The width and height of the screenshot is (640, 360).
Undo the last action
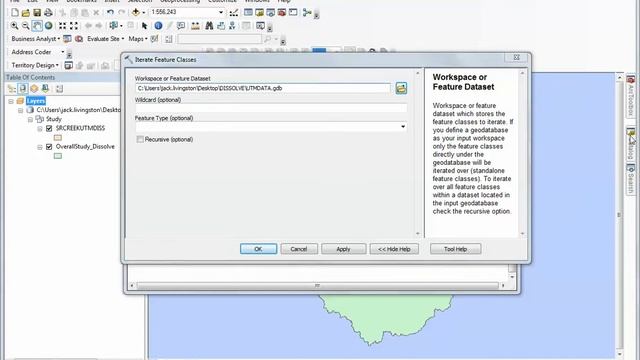point(110,13)
